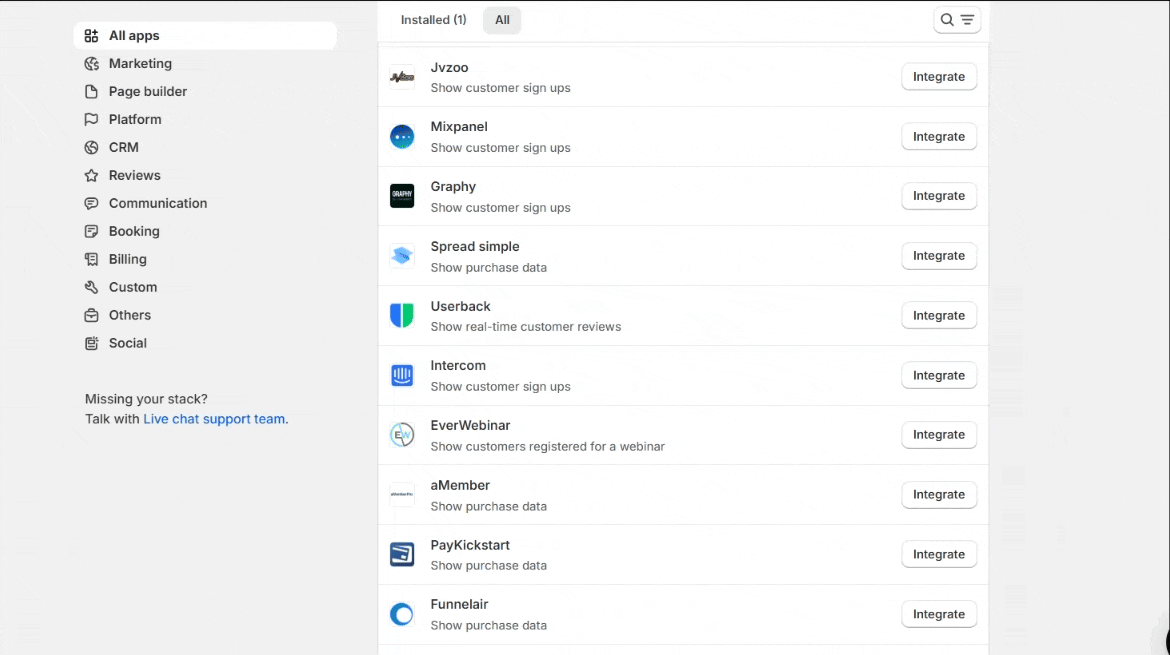Image resolution: width=1170 pixels, height=655 pixels.
Task: Click the PayKickstart app logo icon
Action: (x=402, y=555)
